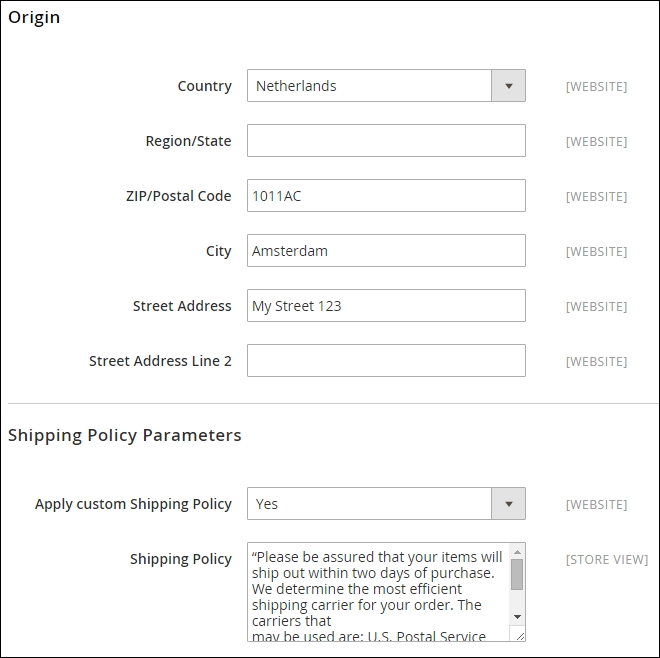The width and height of the screenshot is (660, 658).
Task: Click the Apply custom Shipping Policy label
Action: point(133,504)
